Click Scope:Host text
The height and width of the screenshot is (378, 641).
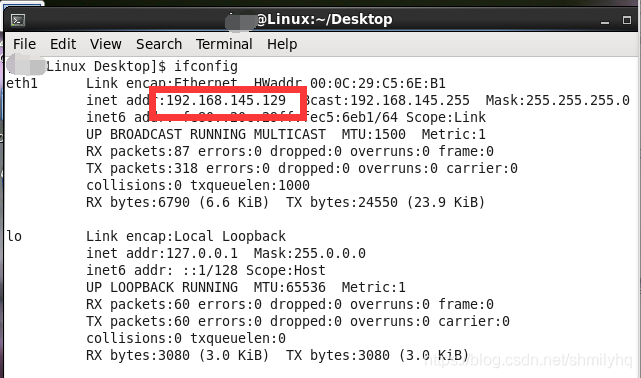286,270
